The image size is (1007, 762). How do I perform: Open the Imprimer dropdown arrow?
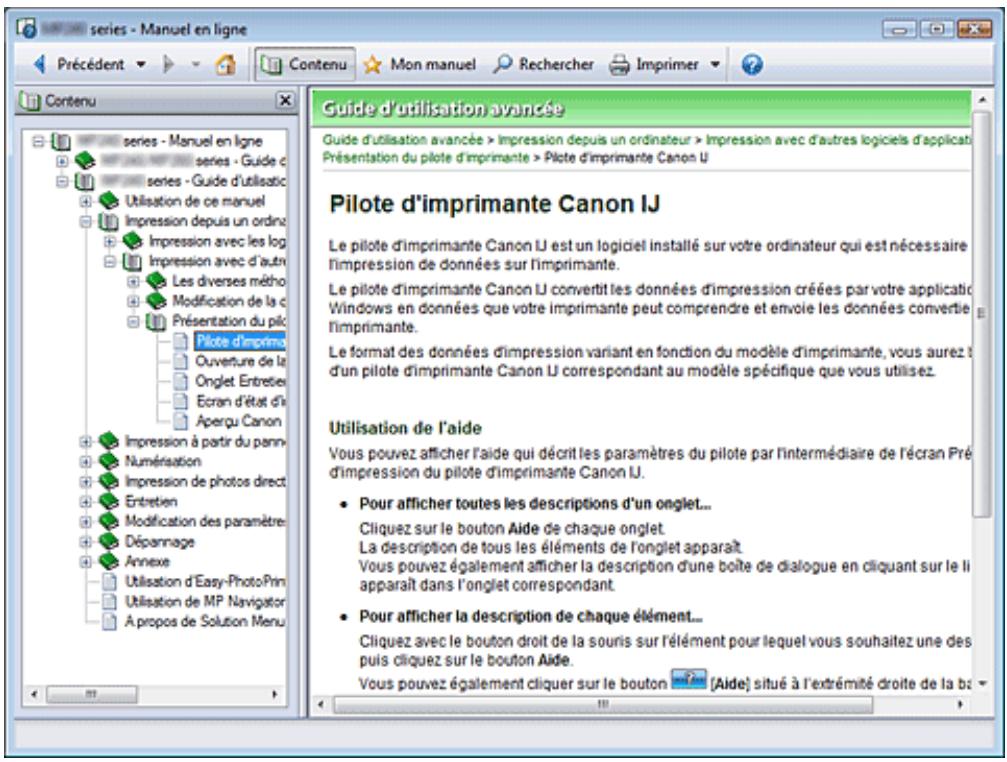click(x=715, y=64)
